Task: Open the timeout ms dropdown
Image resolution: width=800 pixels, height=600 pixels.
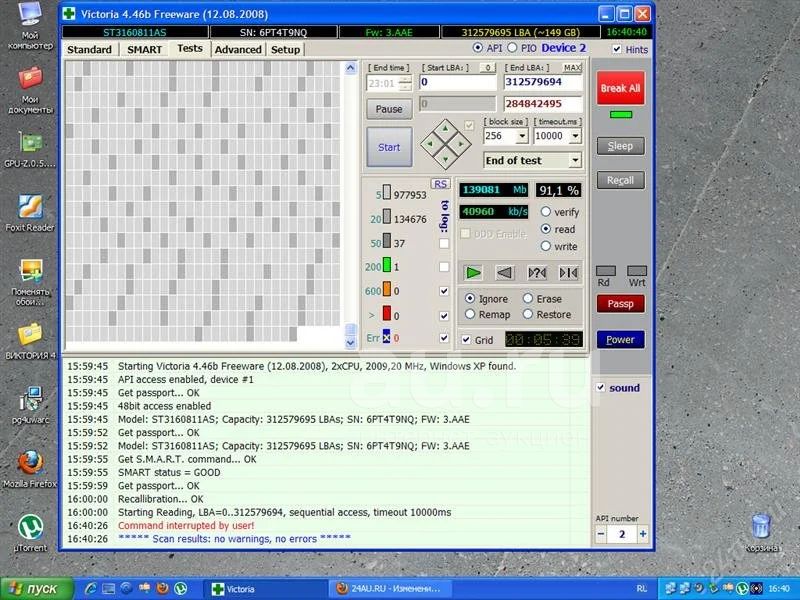Action: coord(575,136)
